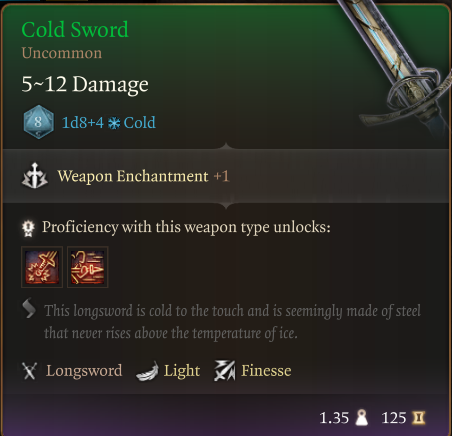Click the proficiency medal icon
Image resolution: width=452 pixels, height=436 pixels.
click(x=28, y=228)
